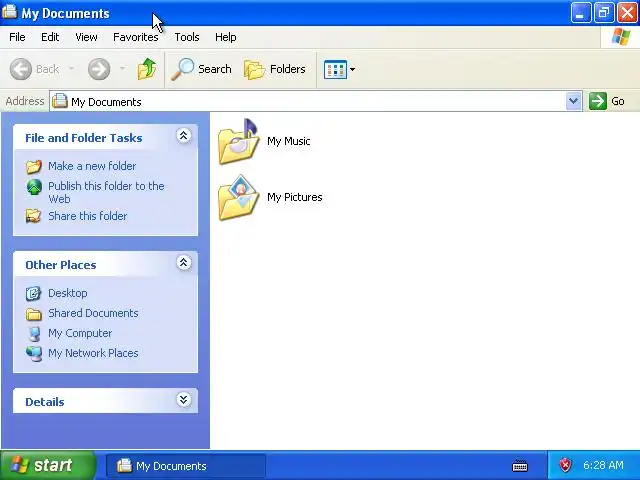The image size is (640, 480).
Task: Collapse the File and Folder Tasks panel
Action: tap(184, 136)
